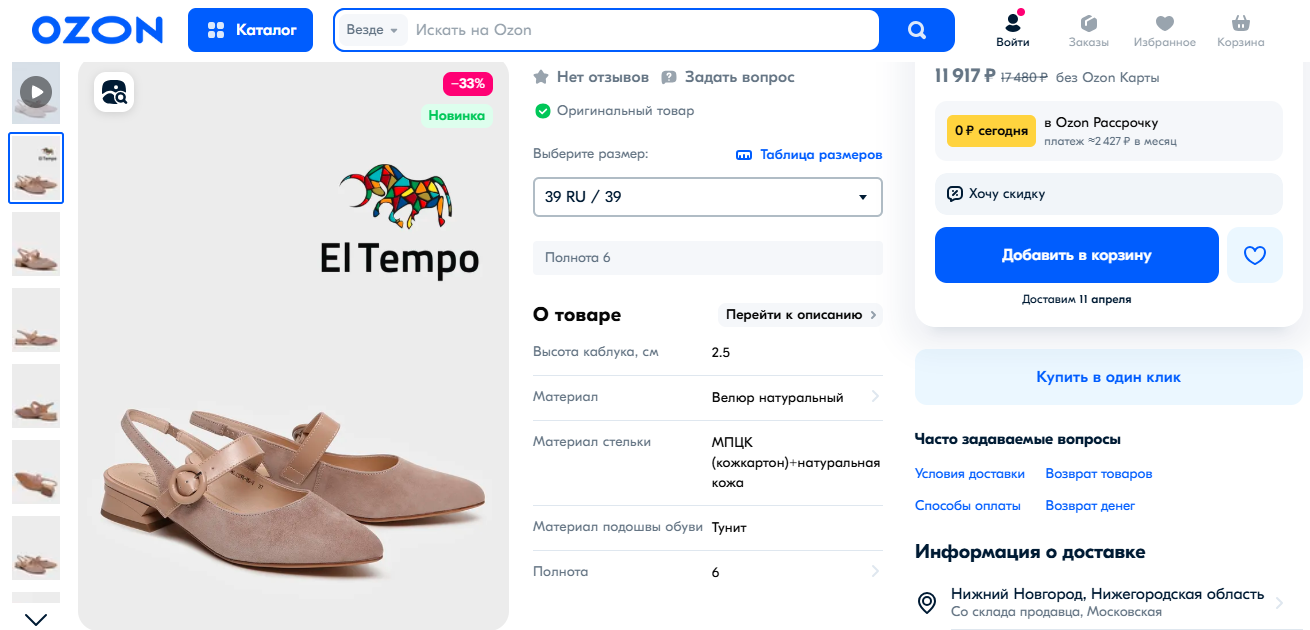Open the Каталог menu
1310x630 pixels.
tap(250, 30)
